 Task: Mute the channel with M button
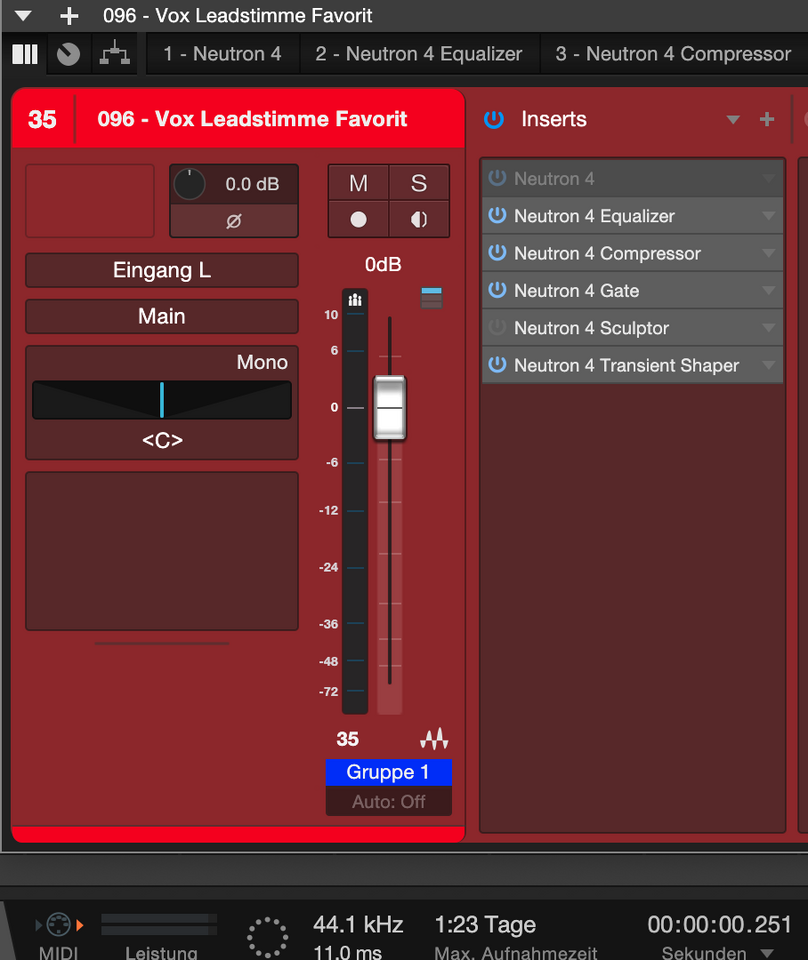pos(359,183)
